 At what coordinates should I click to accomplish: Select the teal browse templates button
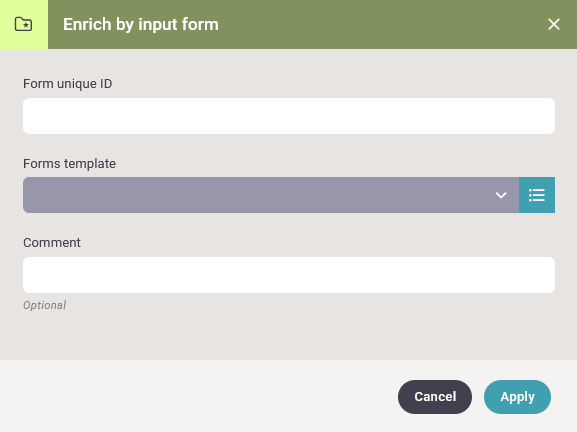(537, 195)
